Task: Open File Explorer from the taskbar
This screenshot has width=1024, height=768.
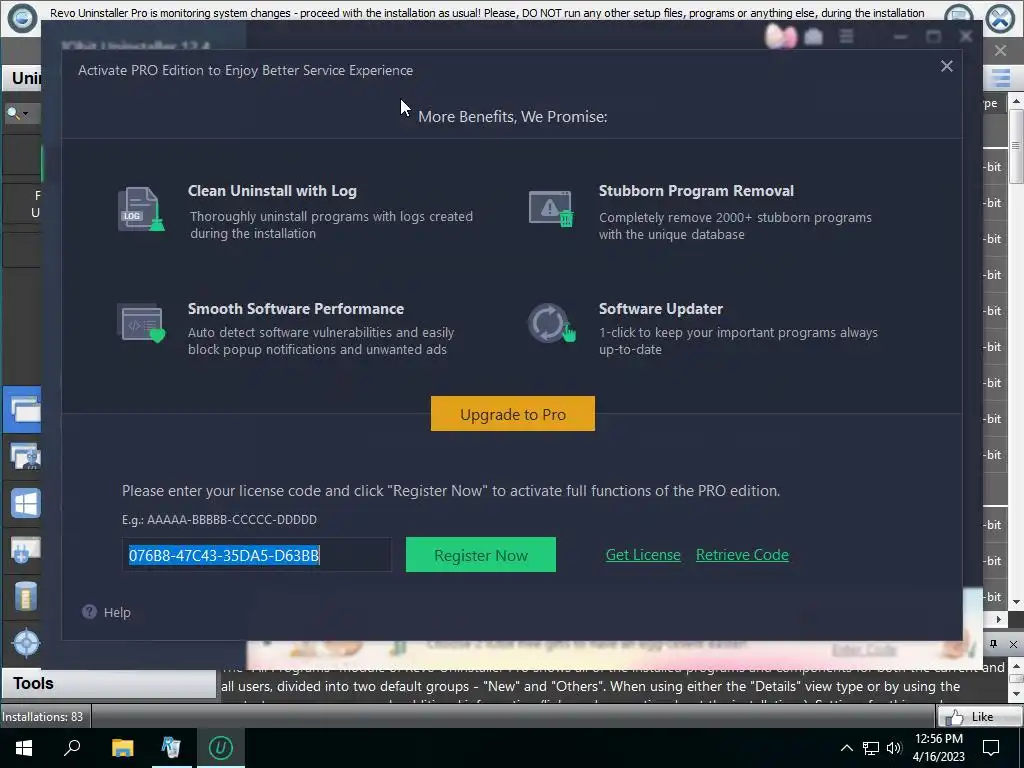Action: click(122, 748)
